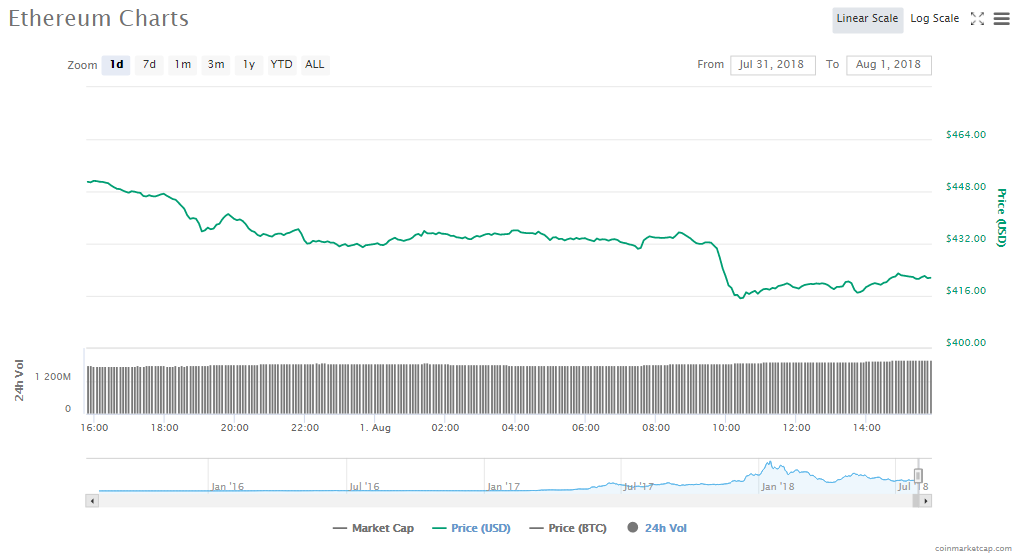The image size is (1022, 559).
Task: Click the fullscreen expand icon
Action: pyautogui.click(x=978, y=19)
